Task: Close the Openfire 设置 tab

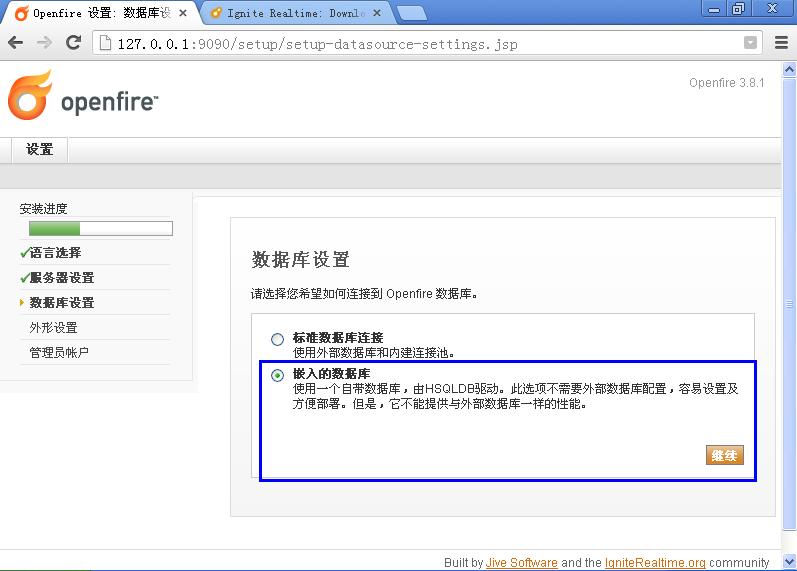Action: click(x=183, y=13)
